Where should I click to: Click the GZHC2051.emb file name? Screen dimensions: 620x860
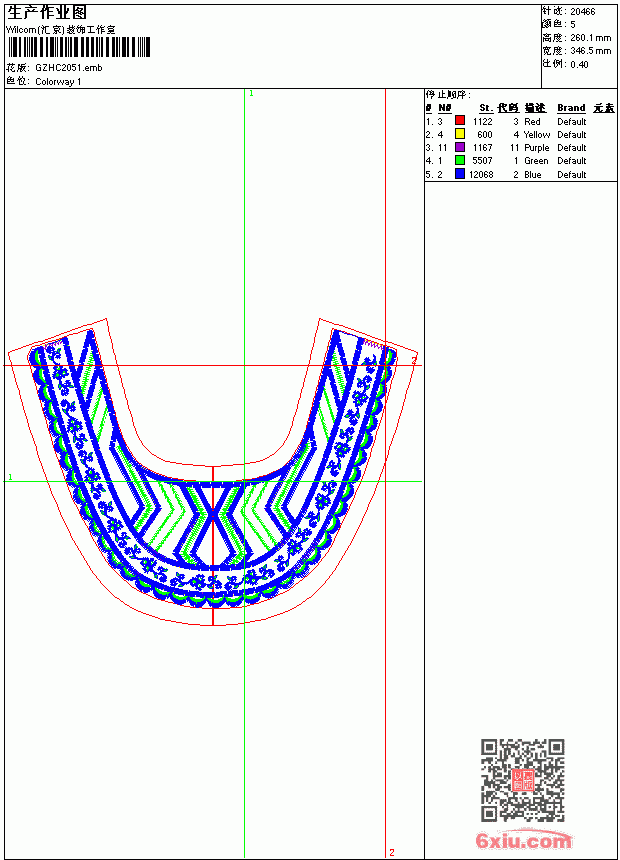[69, 68]
